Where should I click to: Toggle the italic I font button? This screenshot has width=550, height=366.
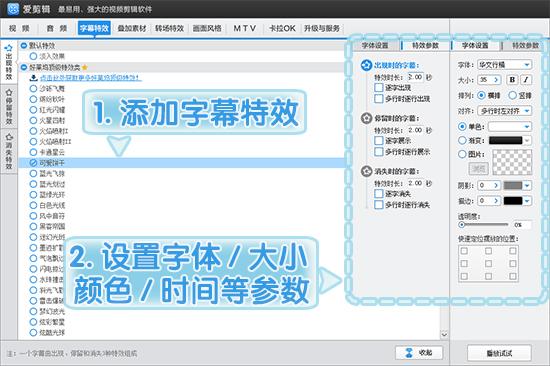526,80
